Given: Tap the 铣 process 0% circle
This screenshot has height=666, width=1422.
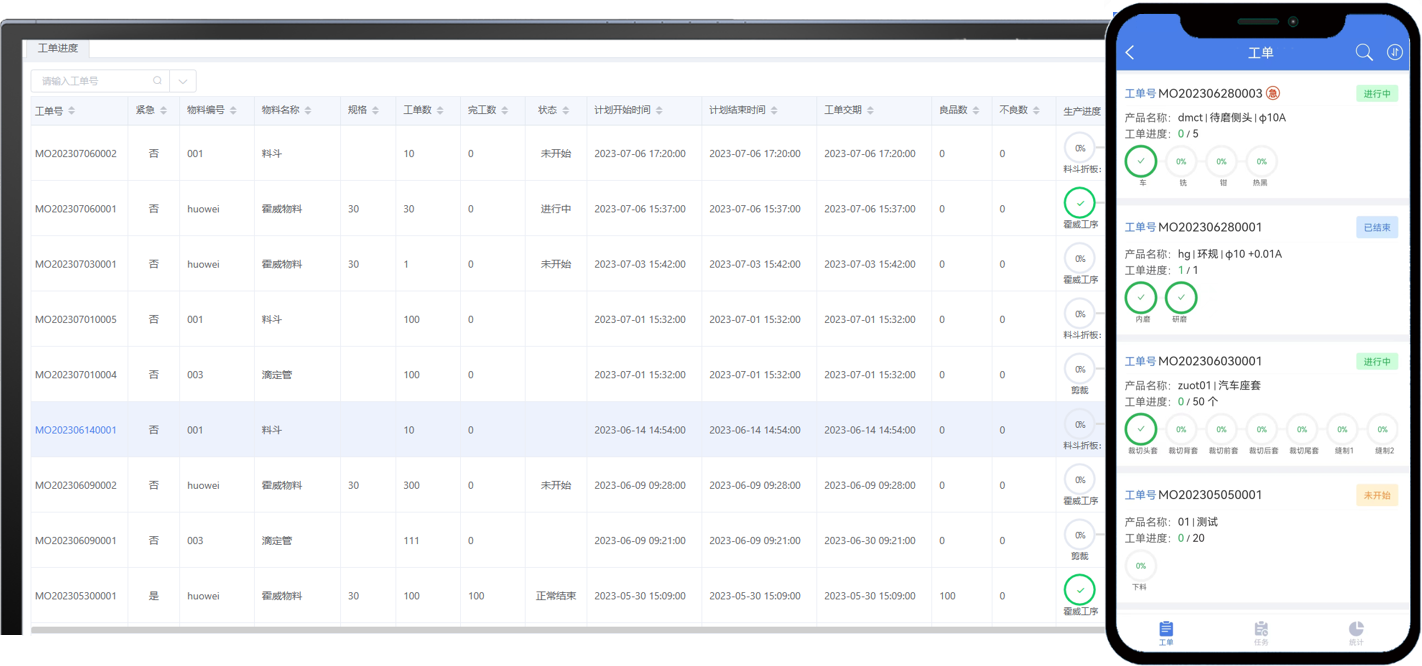Looking at the screenshot, I should [1181, 161].
